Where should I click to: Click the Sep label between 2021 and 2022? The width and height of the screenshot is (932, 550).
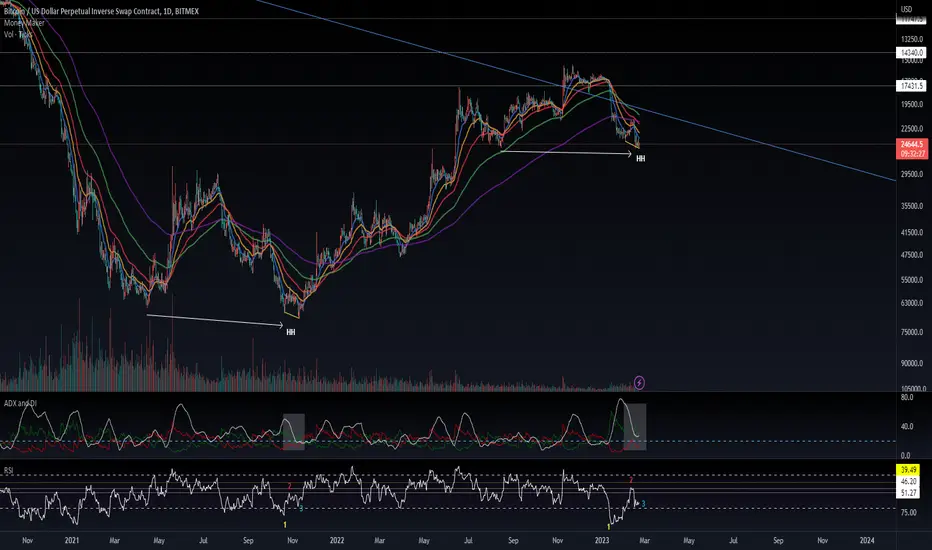248,540
